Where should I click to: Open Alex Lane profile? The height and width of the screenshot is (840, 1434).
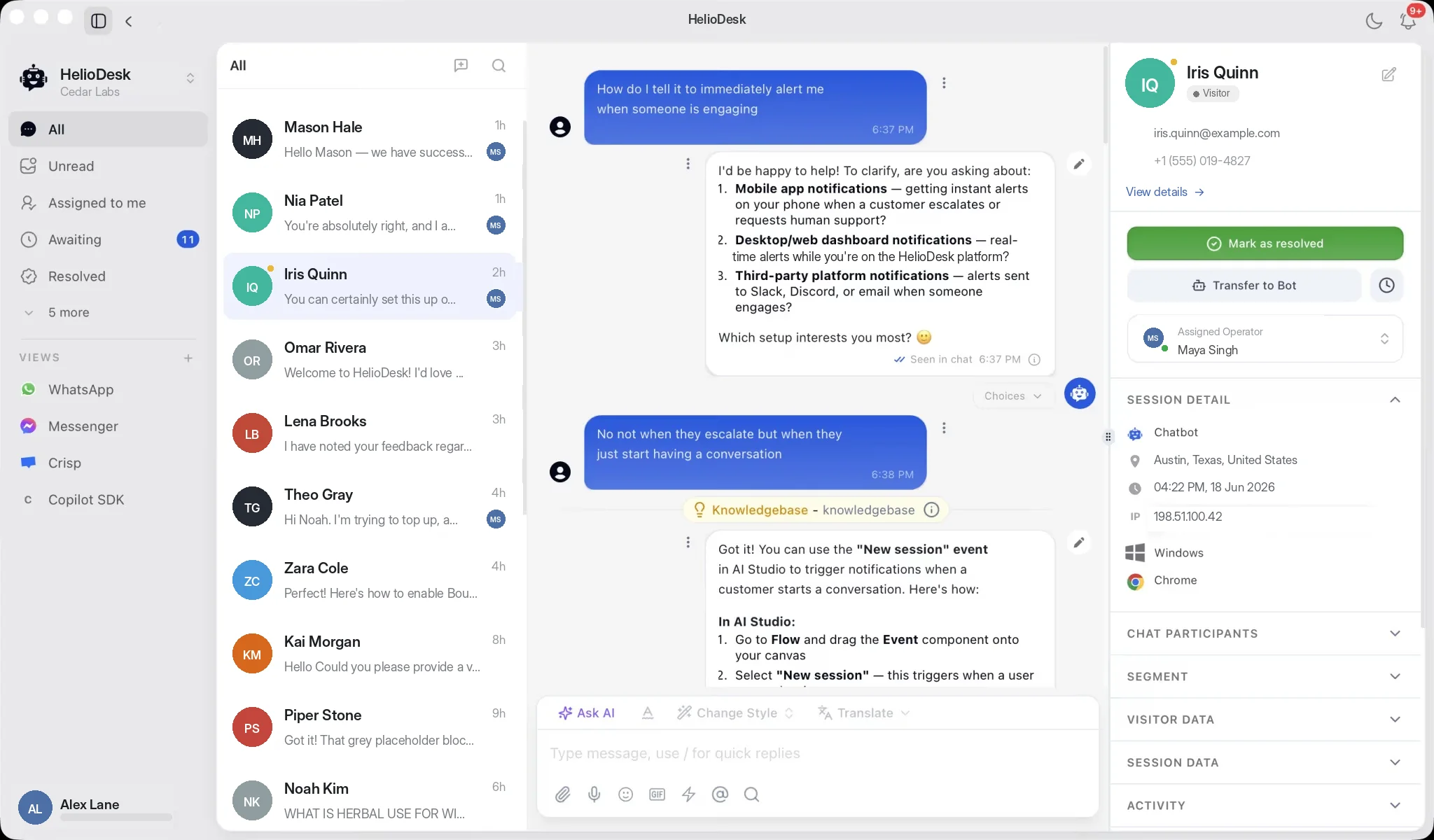point(96,808)
